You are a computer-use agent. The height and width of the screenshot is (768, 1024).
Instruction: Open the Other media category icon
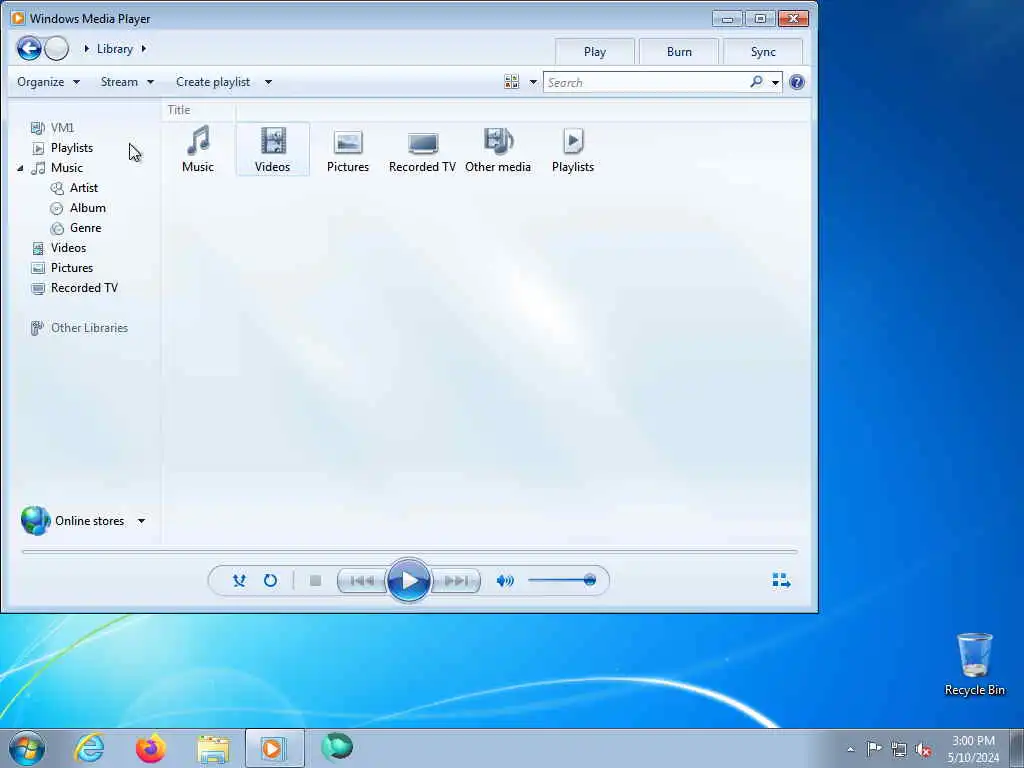click(498, 150)
